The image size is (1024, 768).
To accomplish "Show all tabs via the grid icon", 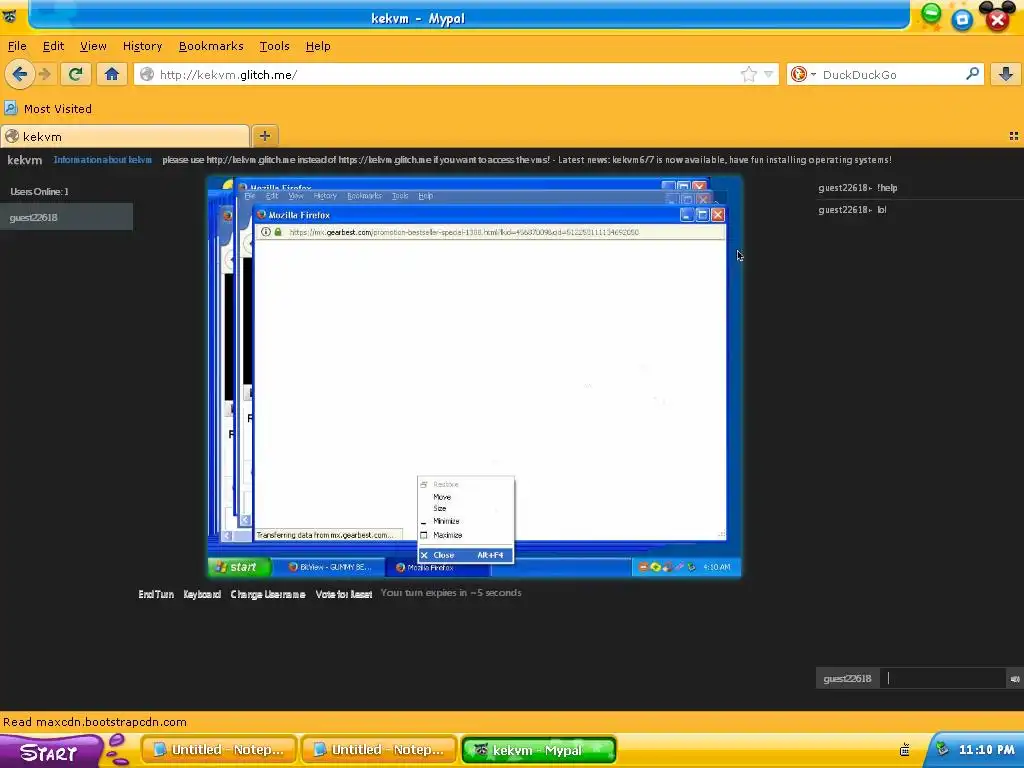I will coord(1014,136).
